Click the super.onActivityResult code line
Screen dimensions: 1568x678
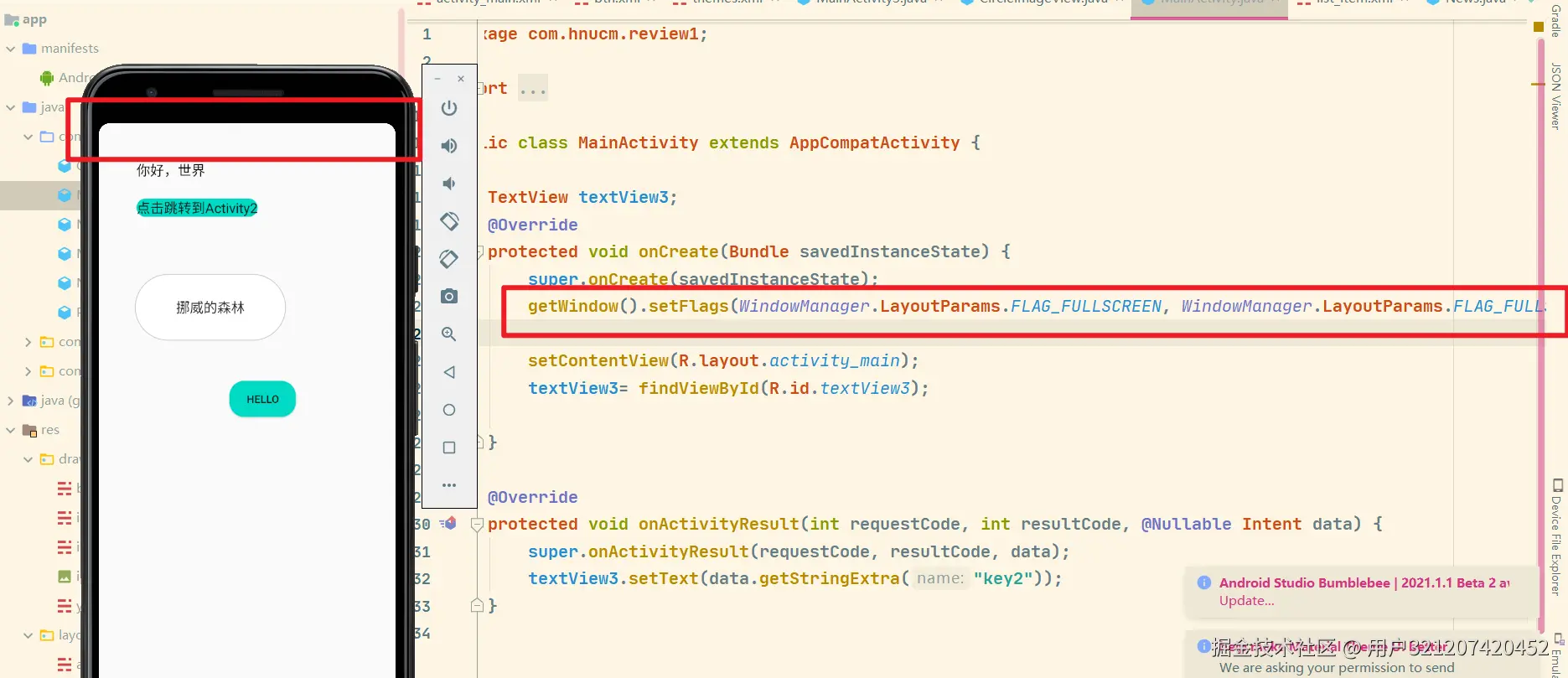[x=799, y=551]
